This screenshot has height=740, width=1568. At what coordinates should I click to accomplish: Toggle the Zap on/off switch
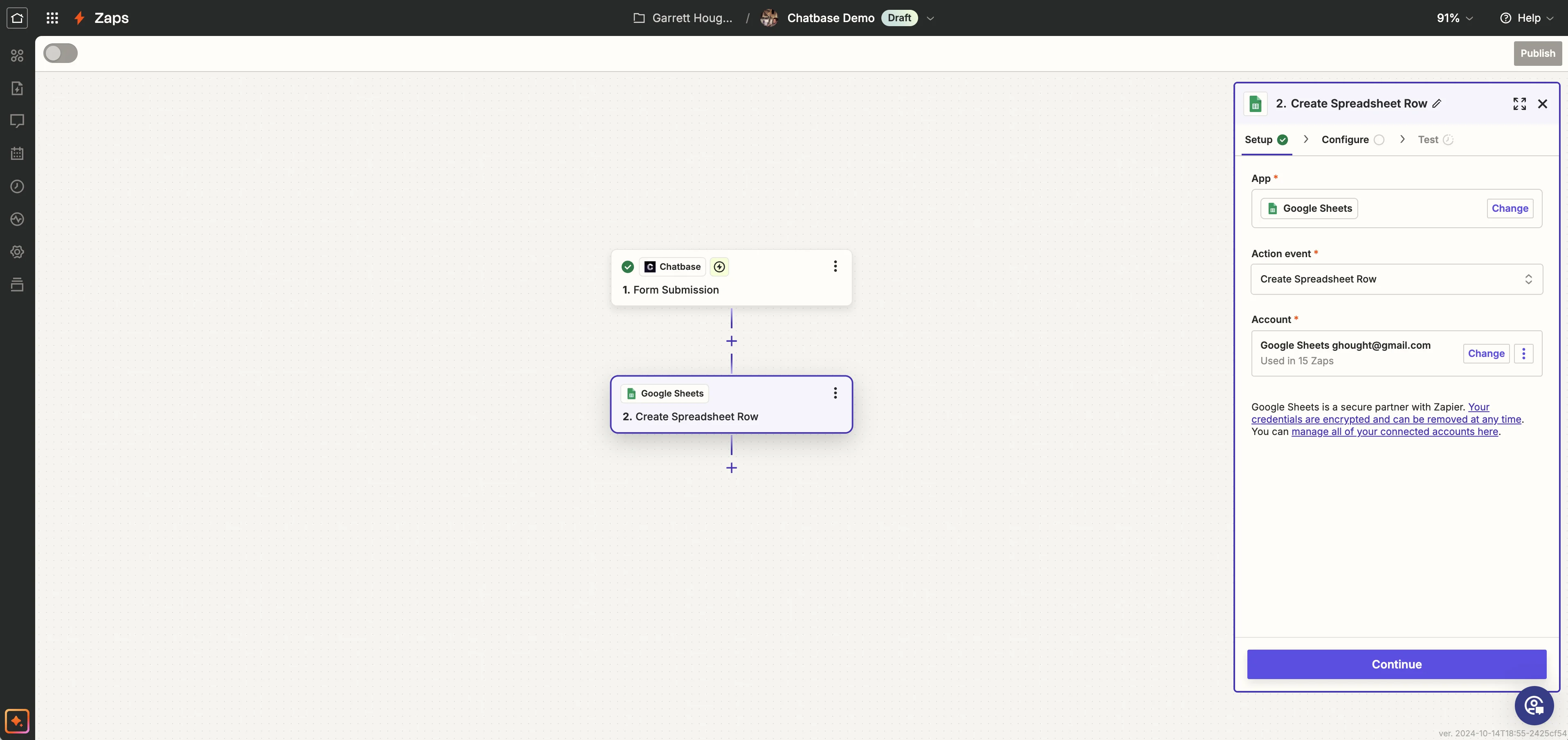(x=60, y=54)
